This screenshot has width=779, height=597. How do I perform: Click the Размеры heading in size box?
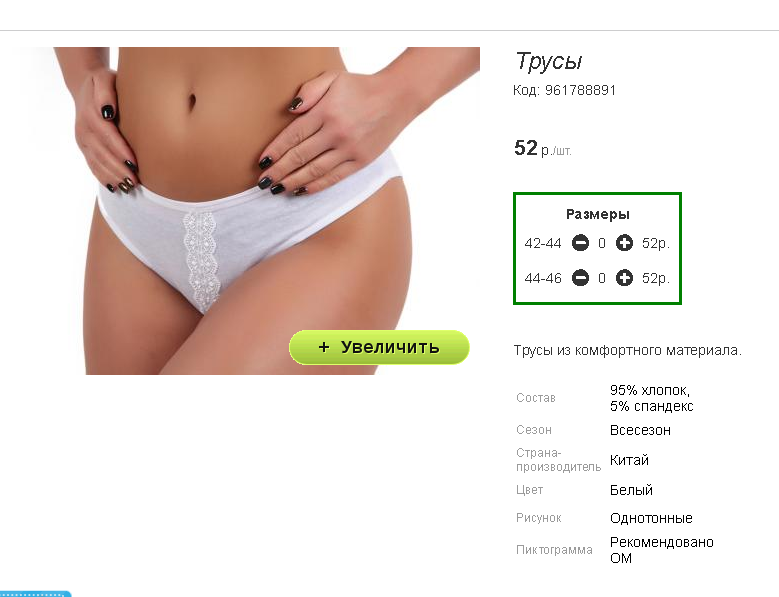[598, 214]
